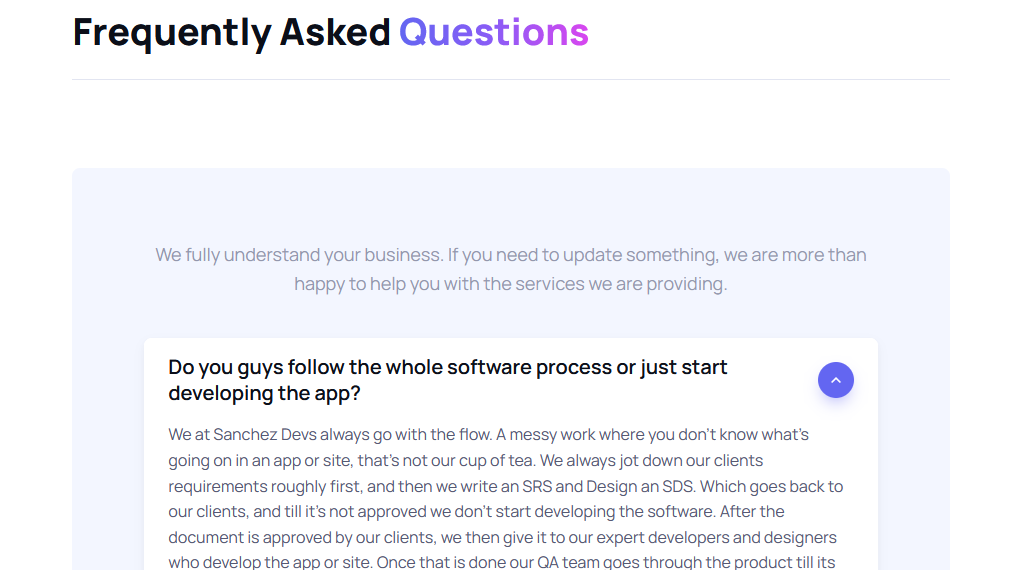1022x570 pixels.
Task: Click the horizontal divider below the heading
Action: pyautogui.click(x=510, y=80)
